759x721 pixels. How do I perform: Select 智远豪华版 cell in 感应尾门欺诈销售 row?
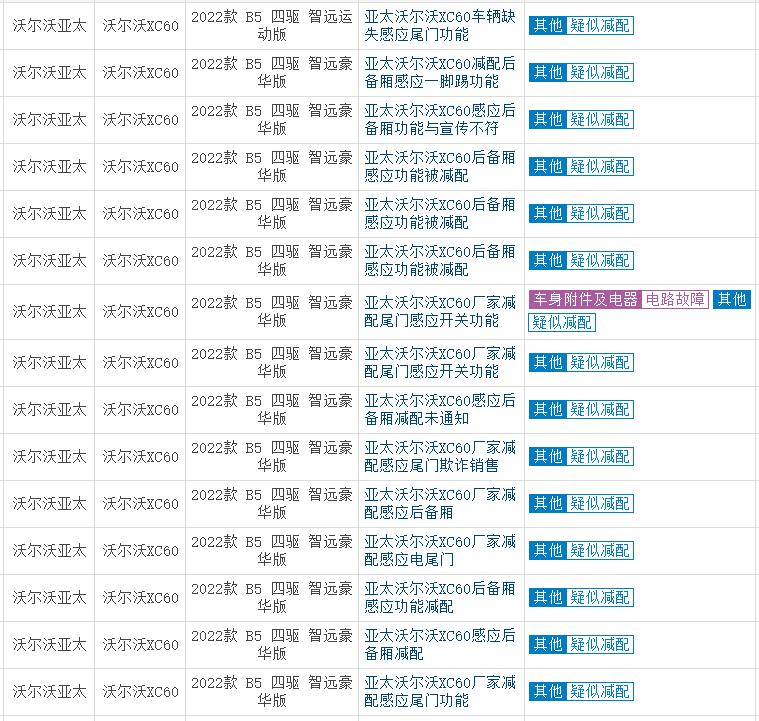272,457
